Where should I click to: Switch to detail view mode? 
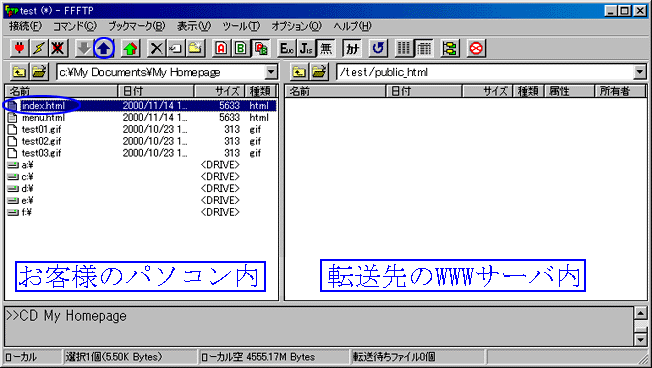coord(423,49)
